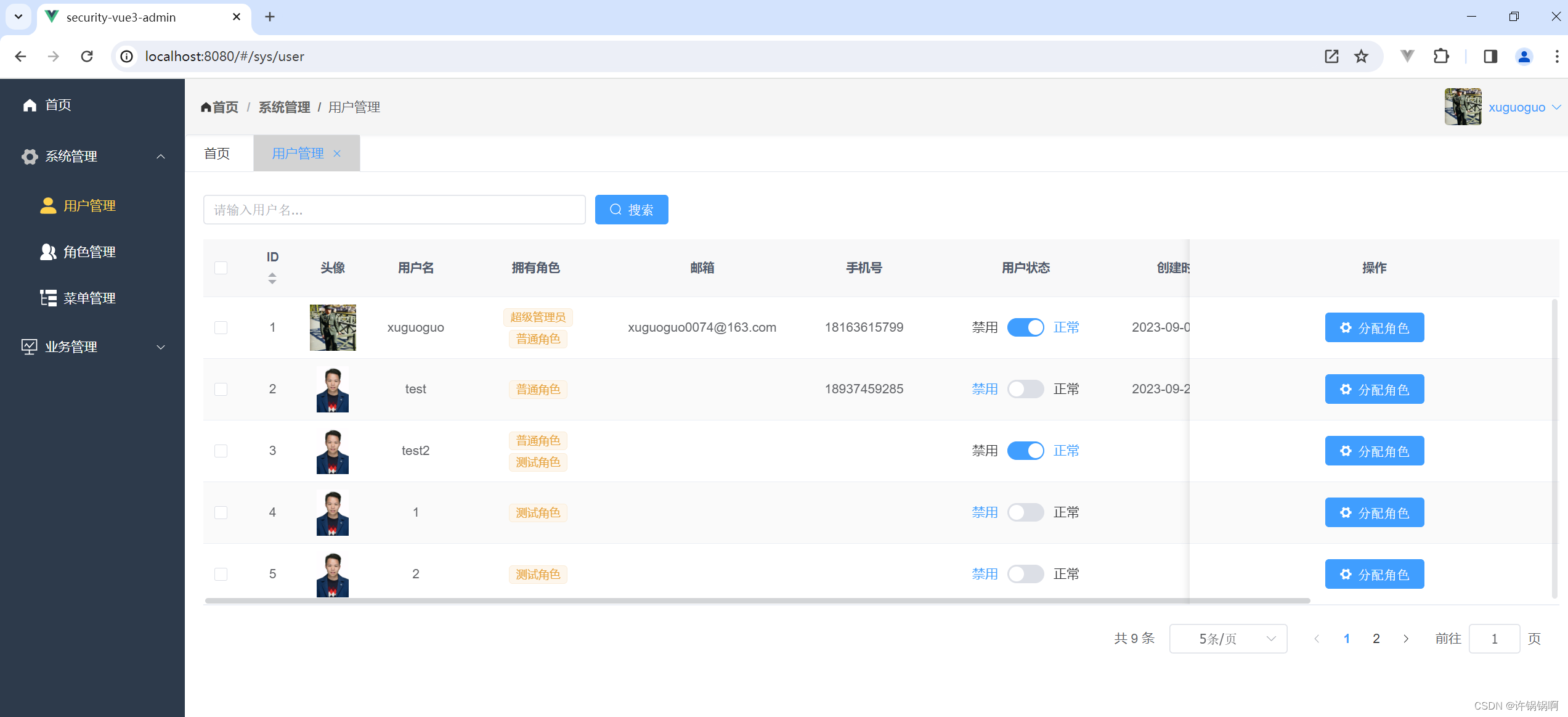Click the gear icon beside 系统管理
Image resolution: width=1568 pixels, height=717 pixels.
tap(30, 157)
